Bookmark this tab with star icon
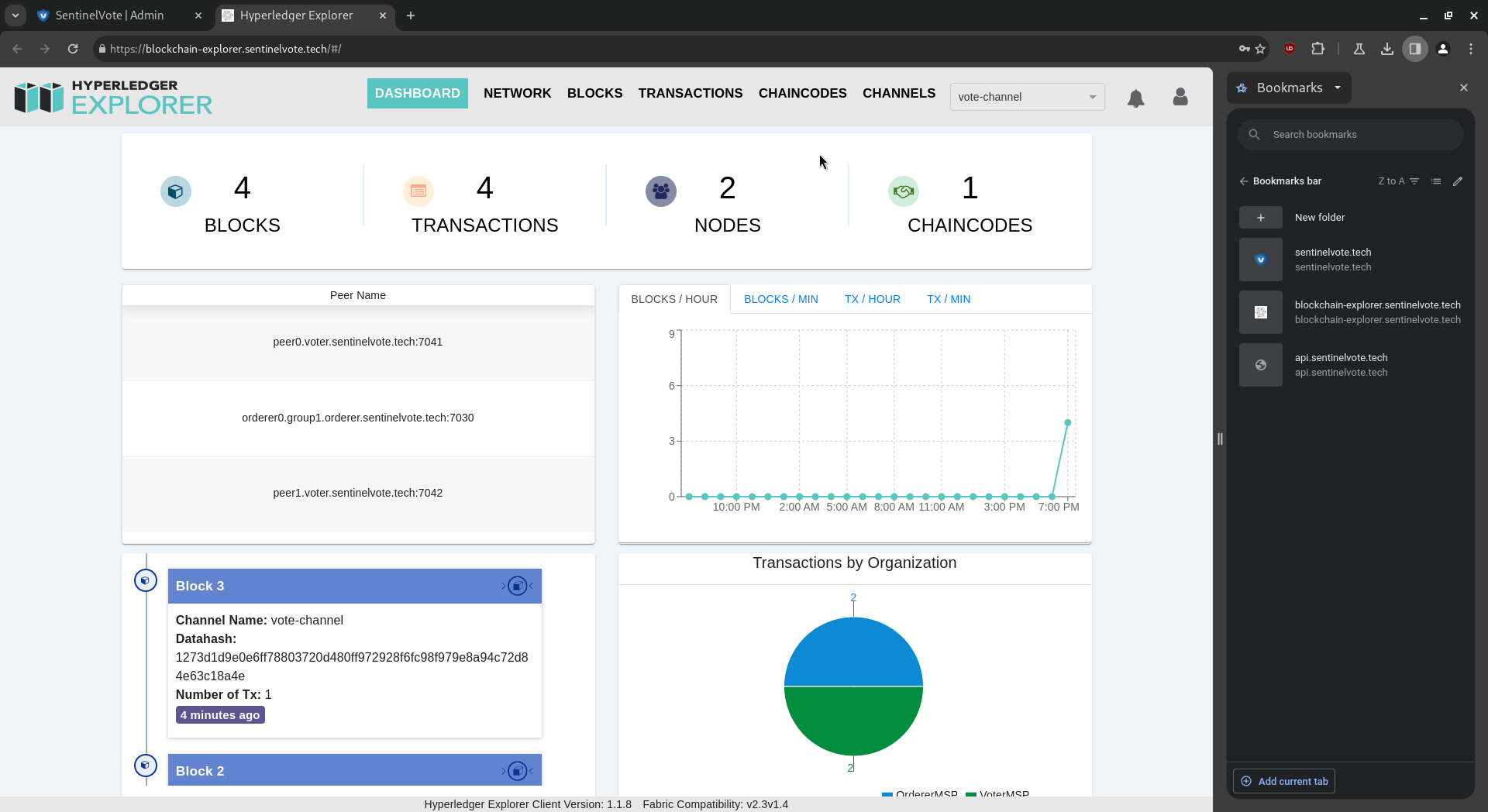Viewport: 1488px width, 812px height. tap(1260, 49)
